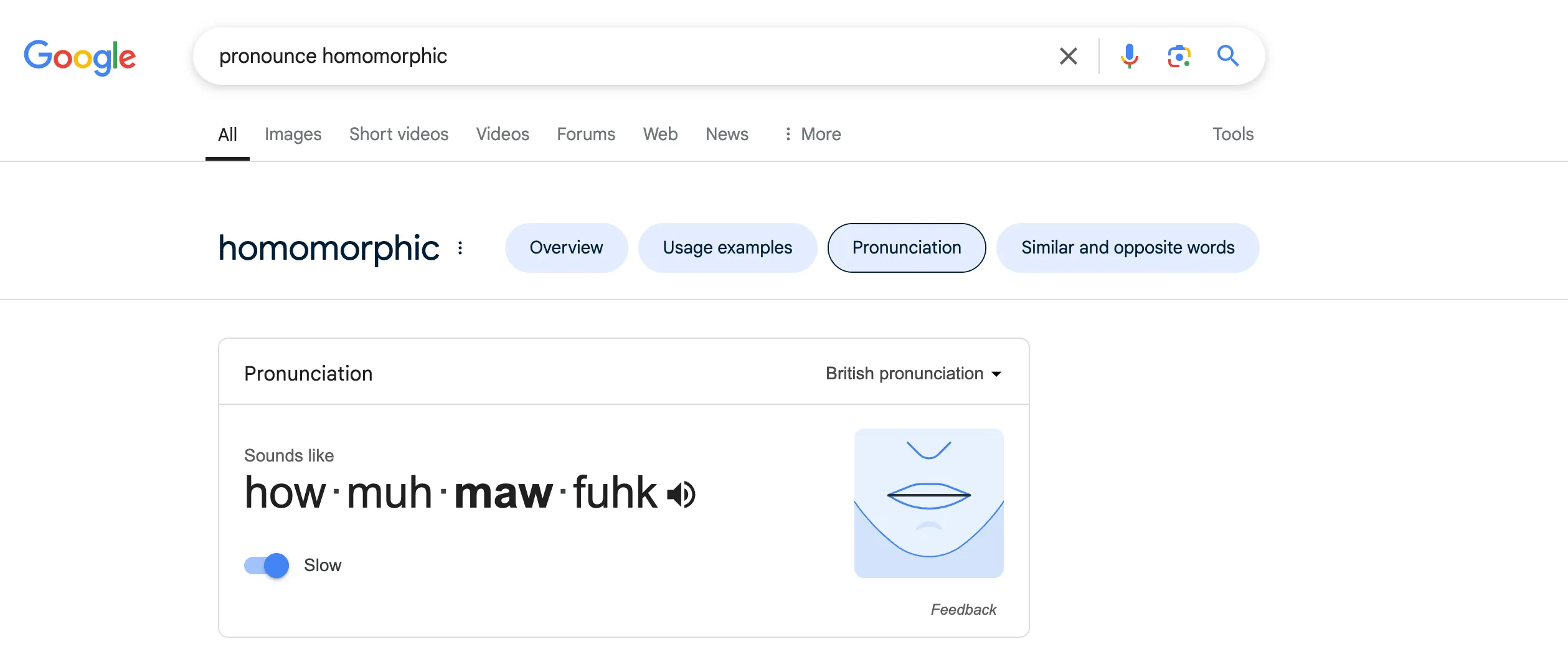This screenshot has width=1568, height=654.
Task: Select the Overview chip
Action: [566, 248]
